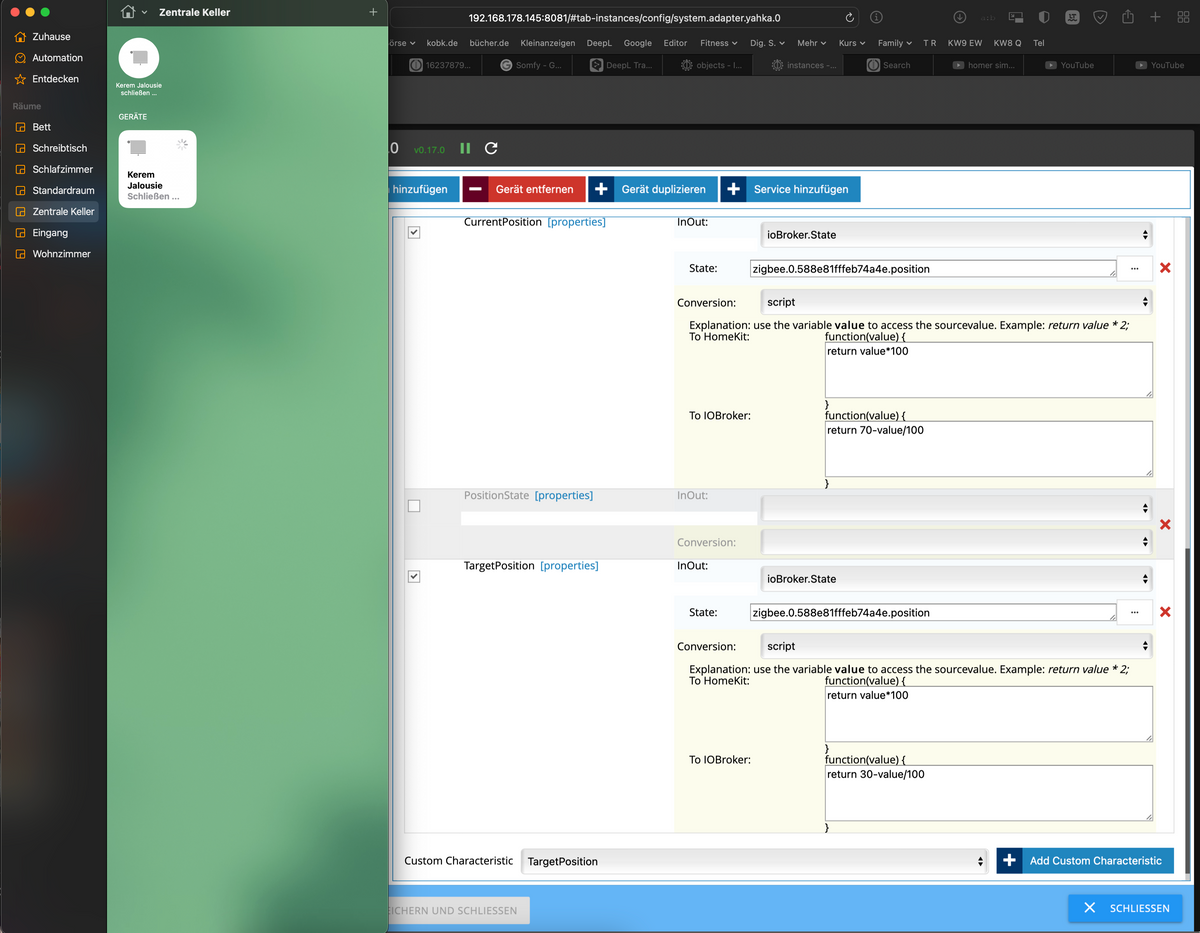Open TargetPosition properties link
The width and height of the screenshot is (1200, 933).
click(x=569, y=566)
